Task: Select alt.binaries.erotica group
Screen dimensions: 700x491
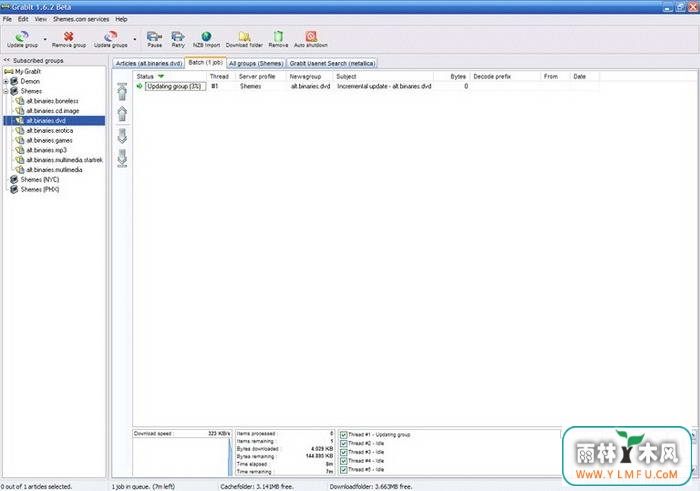Action: pyautogui.click(x=50, y=130)
